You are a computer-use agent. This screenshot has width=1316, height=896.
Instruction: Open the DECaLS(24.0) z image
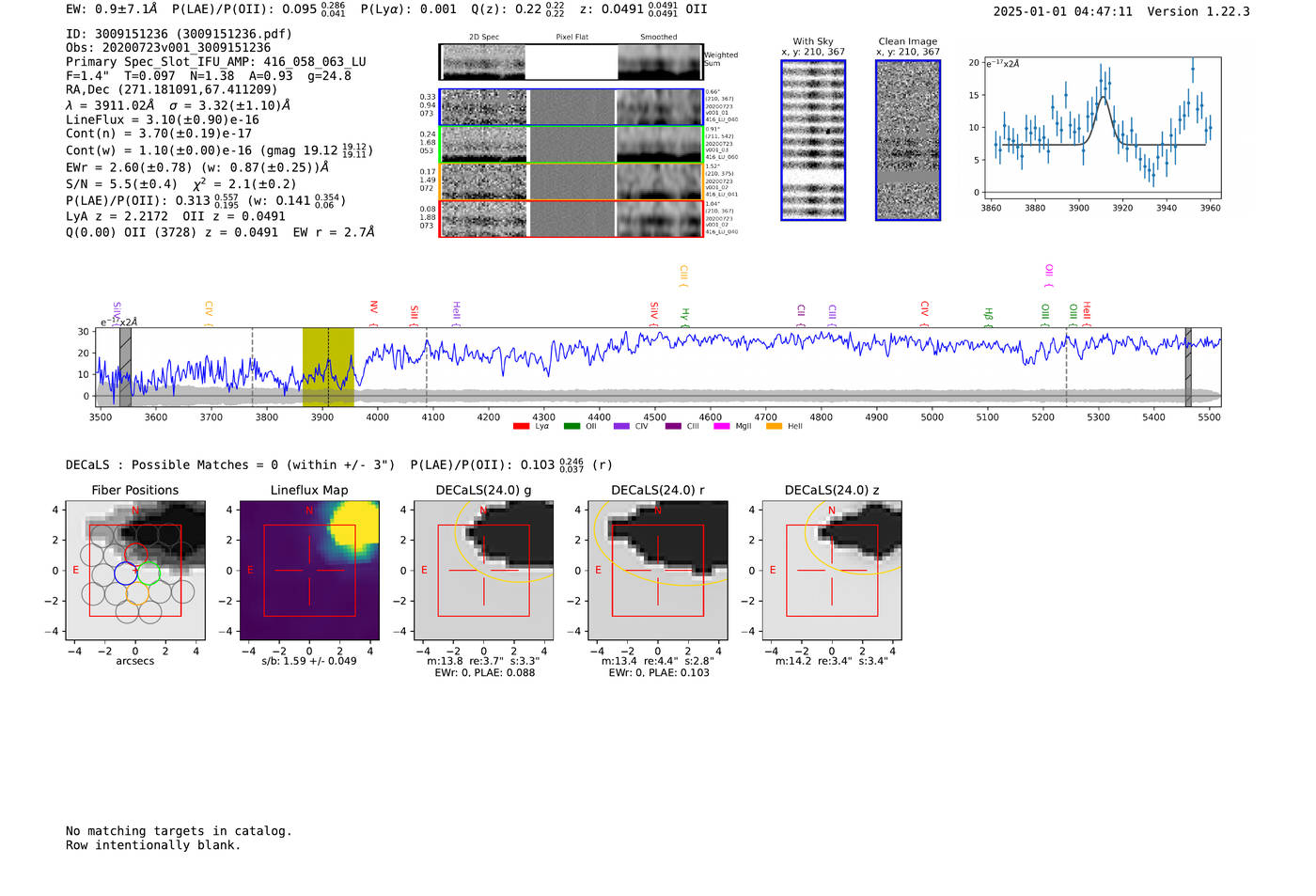pyautogui.click(x=832, y=570)
